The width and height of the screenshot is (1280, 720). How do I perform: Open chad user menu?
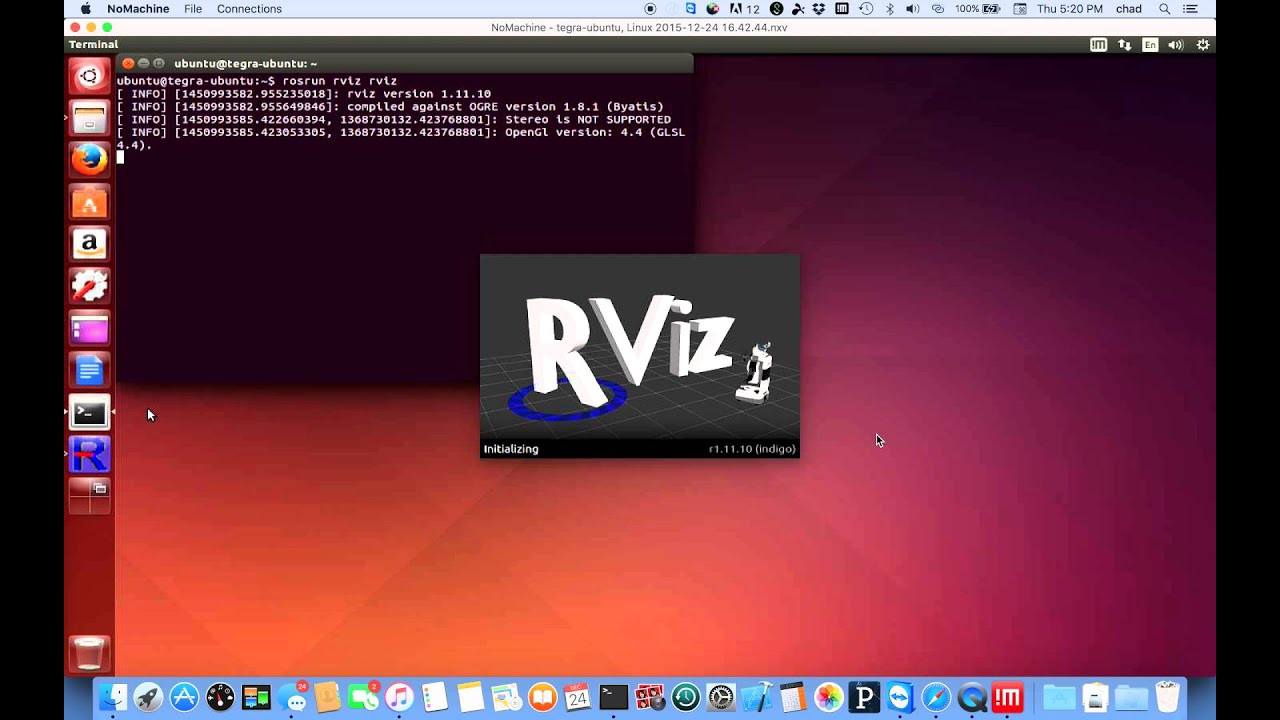pos(1129,9)
